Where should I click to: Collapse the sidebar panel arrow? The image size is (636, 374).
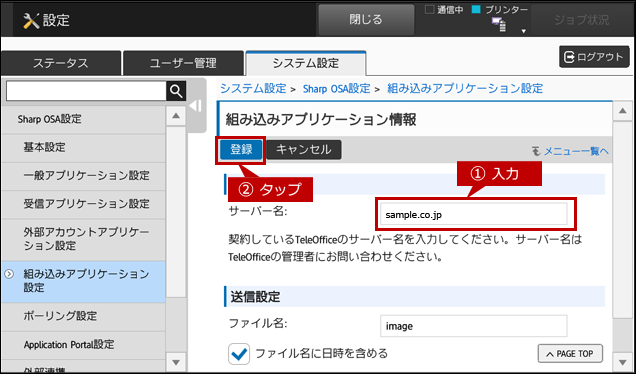click(x=196, y=106)
